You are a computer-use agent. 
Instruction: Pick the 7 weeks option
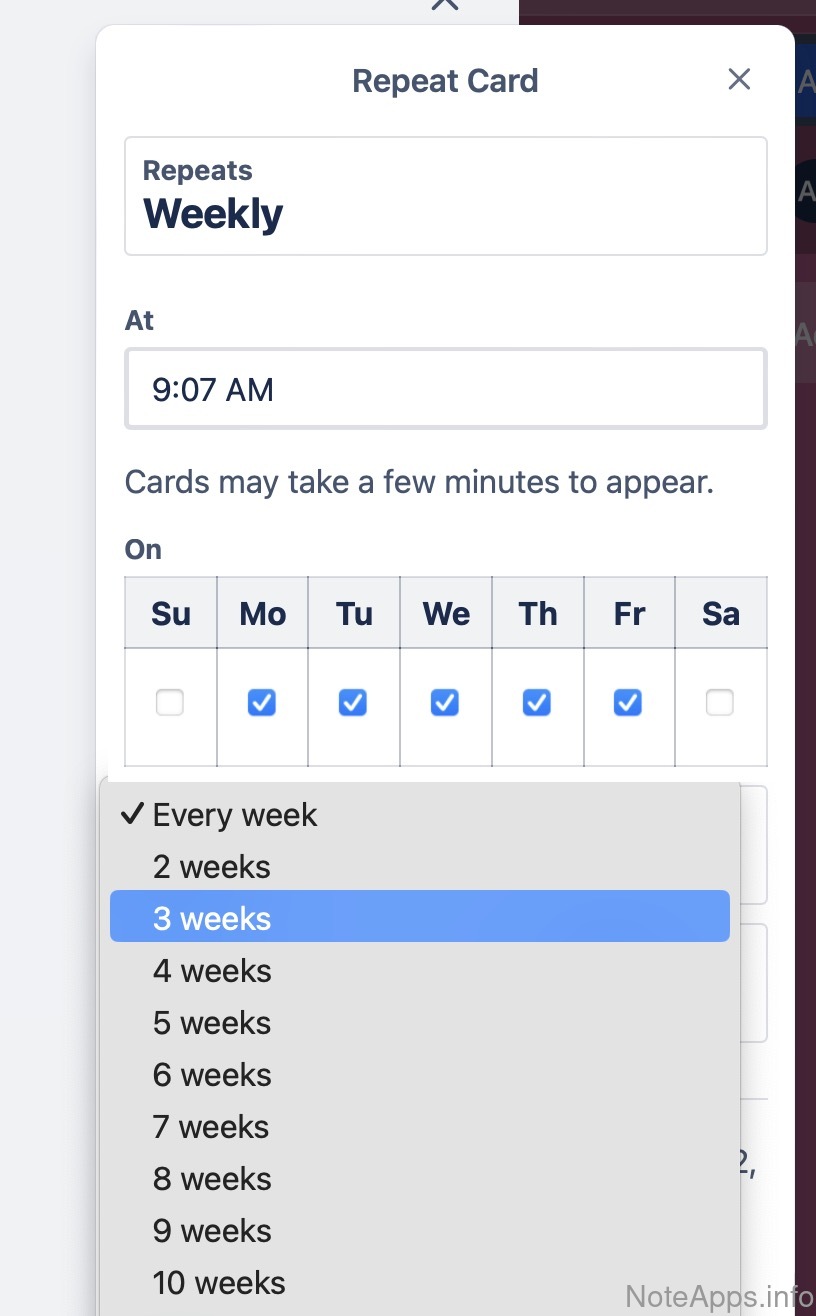point(212,1127)
